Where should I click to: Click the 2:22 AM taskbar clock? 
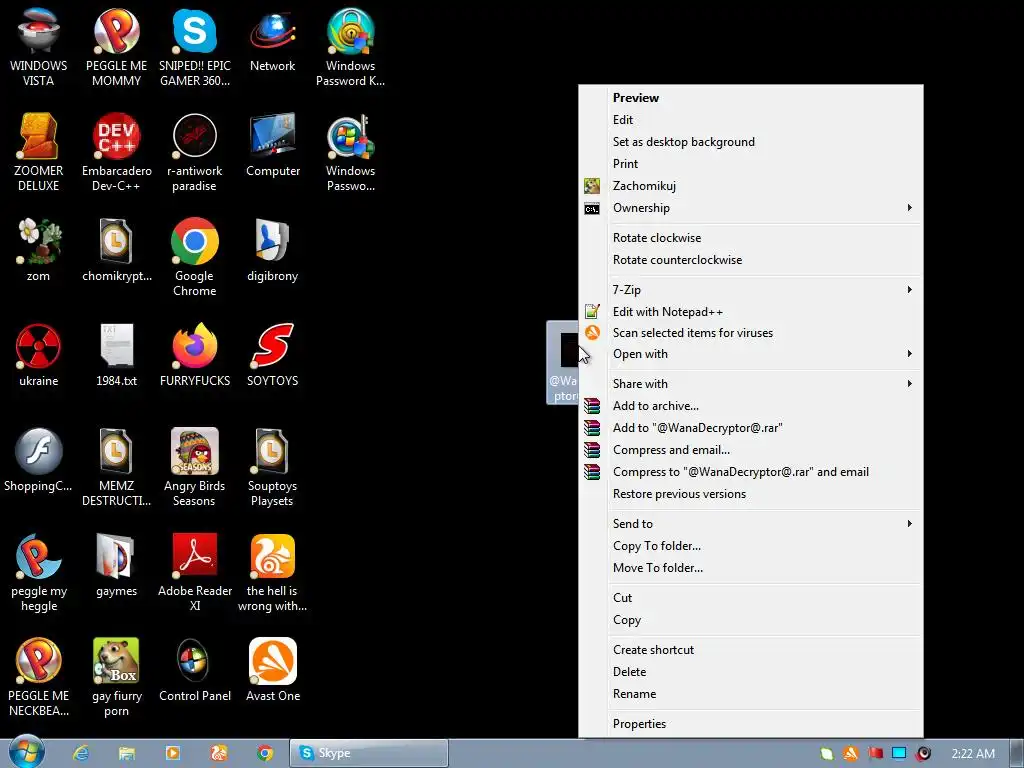point(973,754)
